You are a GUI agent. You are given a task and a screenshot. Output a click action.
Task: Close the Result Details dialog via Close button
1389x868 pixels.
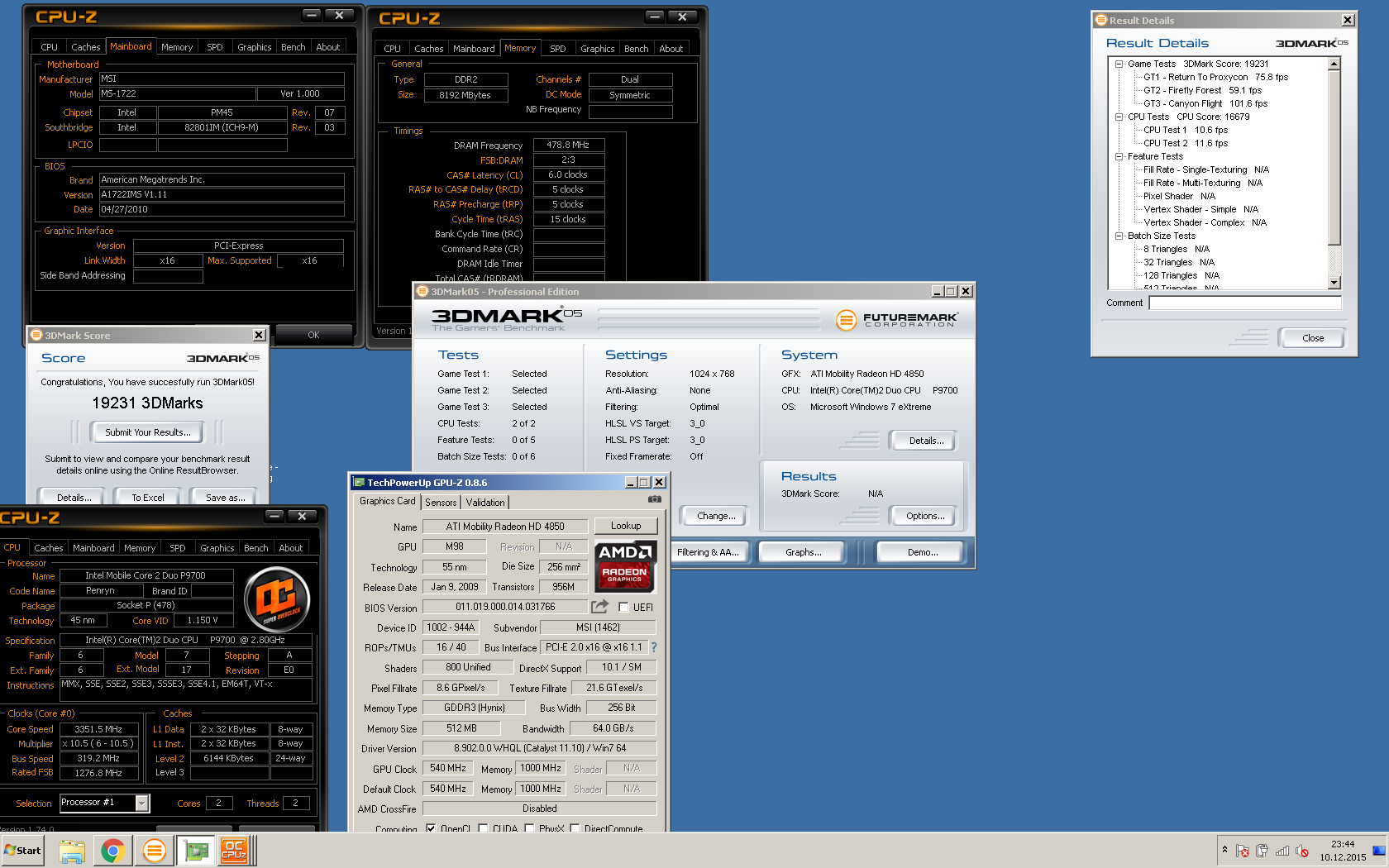pos(1313,338)
